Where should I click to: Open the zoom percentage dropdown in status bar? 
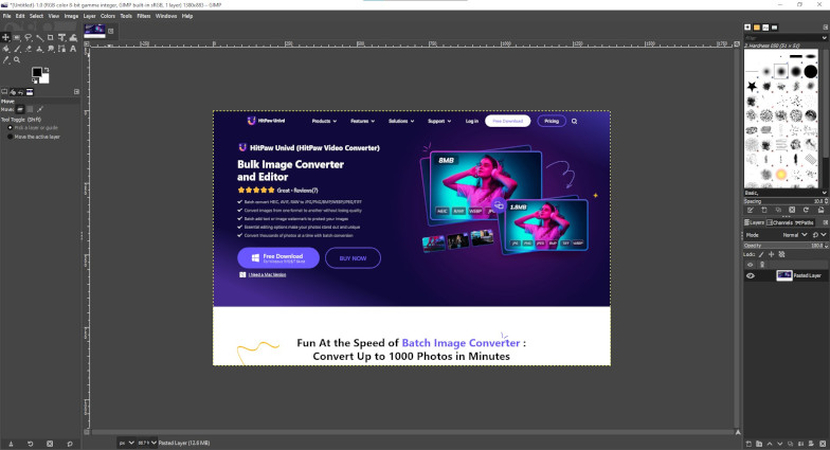click(147, 443)
